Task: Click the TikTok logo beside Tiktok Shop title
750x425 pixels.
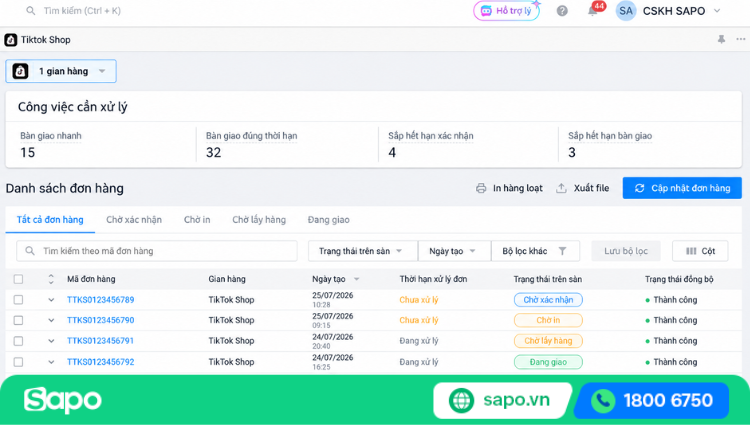Action: point(11,40)
